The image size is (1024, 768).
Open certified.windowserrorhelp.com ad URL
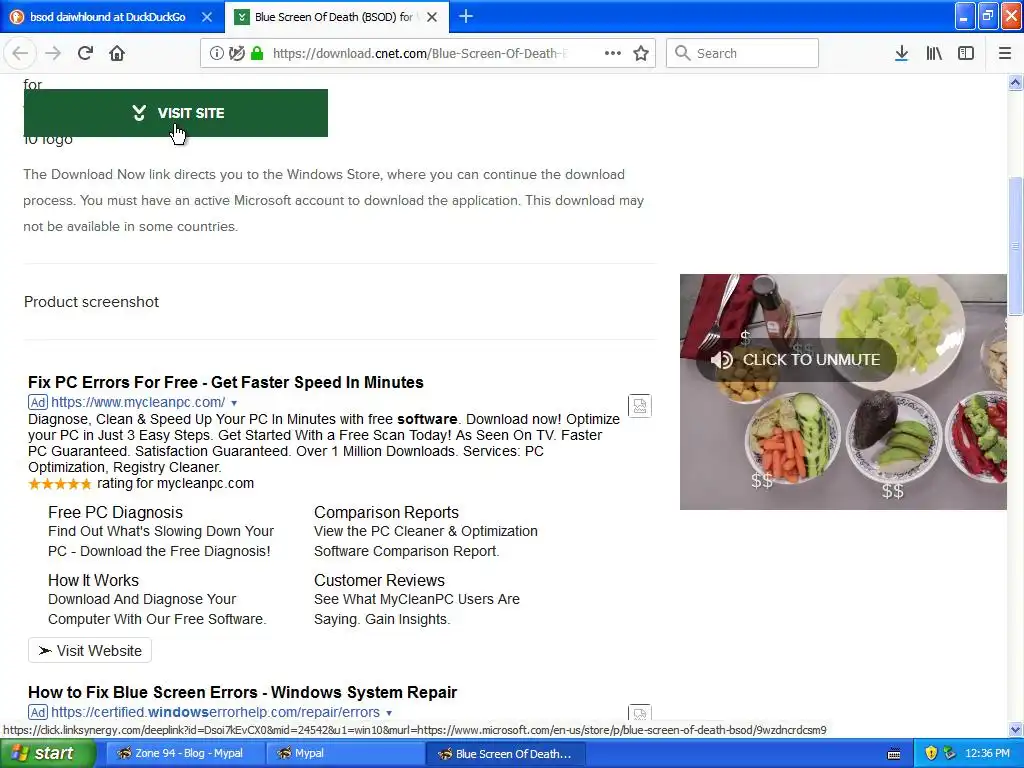pos(215,712)
